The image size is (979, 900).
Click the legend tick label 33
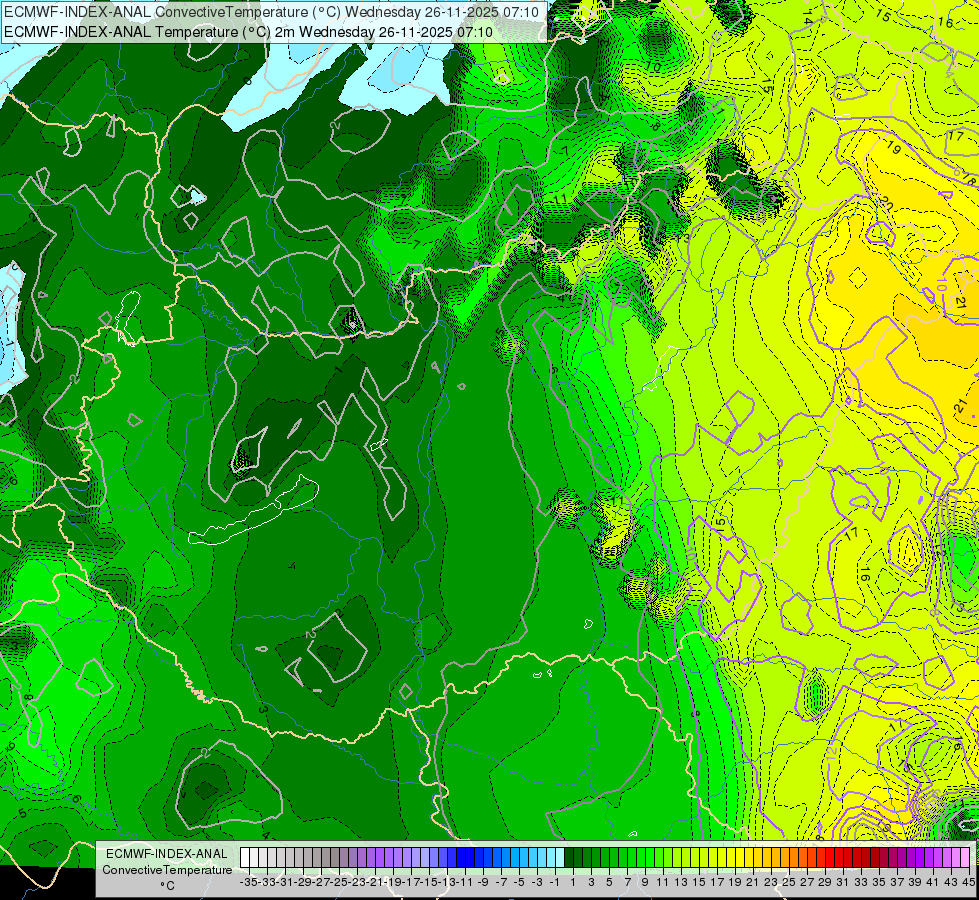click(x=860, y=882)
